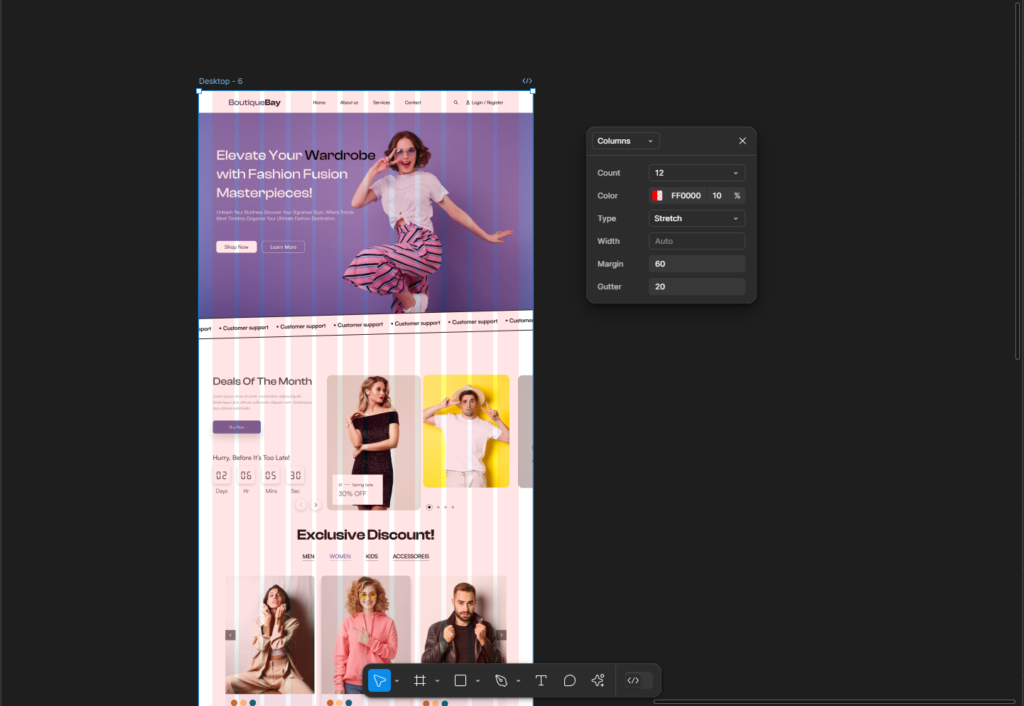Select the Text tool
Viewport: 1024px width, 706px height.
(541, 681)
